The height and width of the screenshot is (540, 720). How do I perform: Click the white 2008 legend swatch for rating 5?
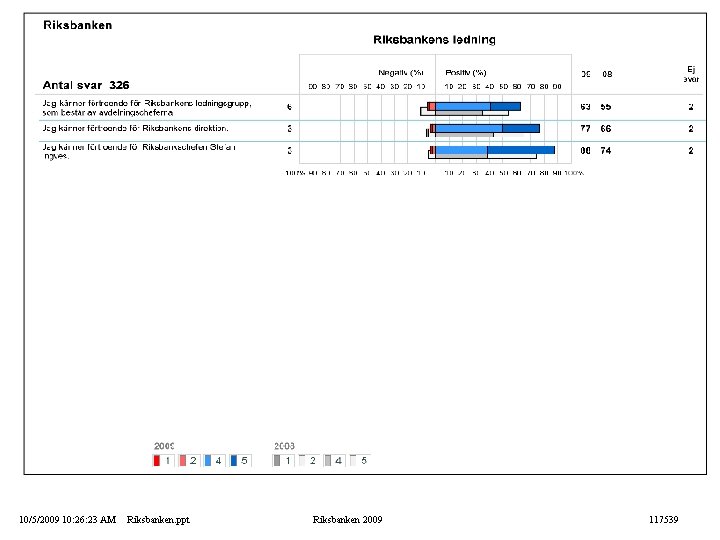pos(353,461)
